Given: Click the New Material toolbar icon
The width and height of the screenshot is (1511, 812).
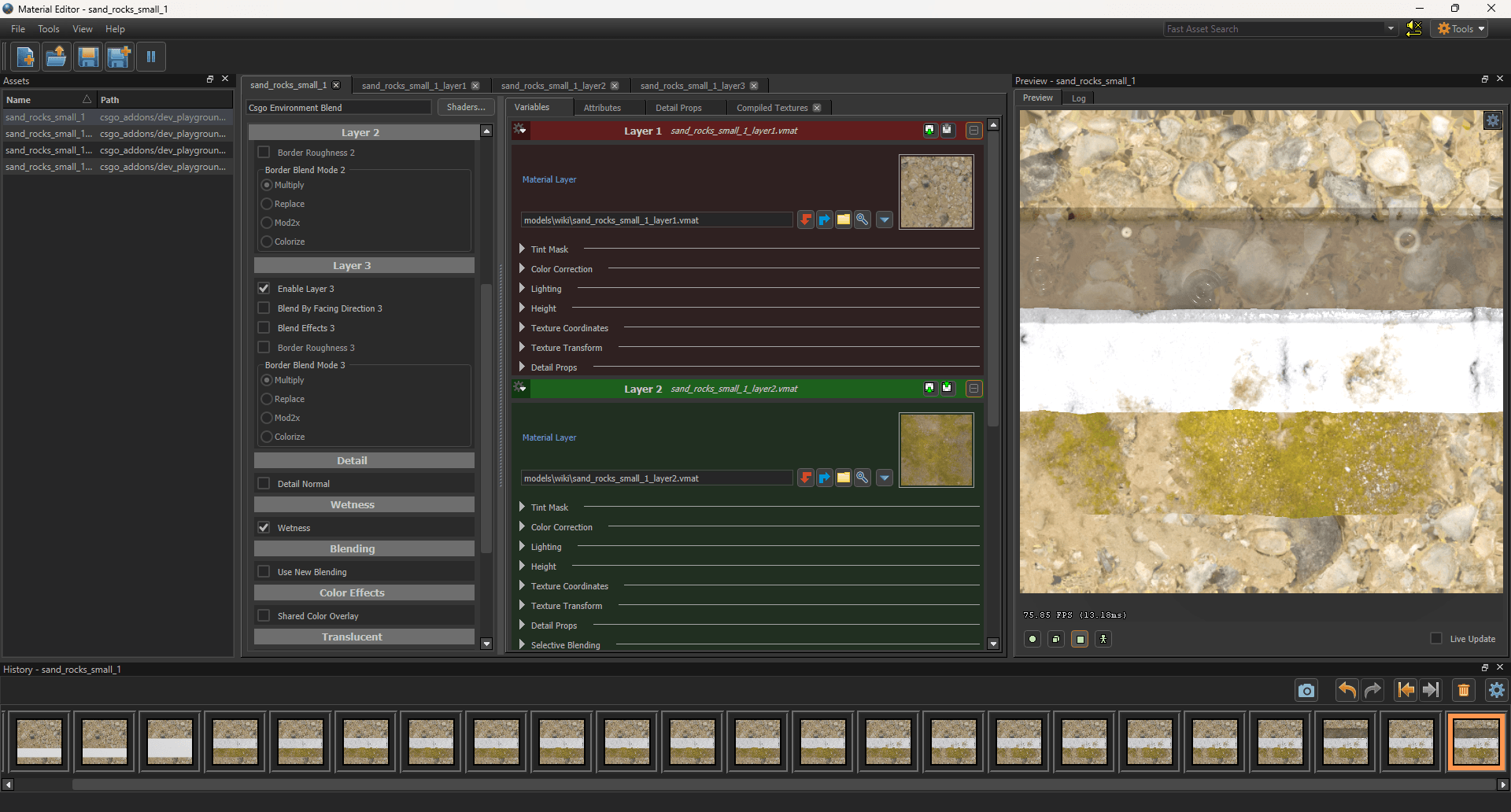Looking at the screenshot, I should pyautogui.click(x=25, y=57).
